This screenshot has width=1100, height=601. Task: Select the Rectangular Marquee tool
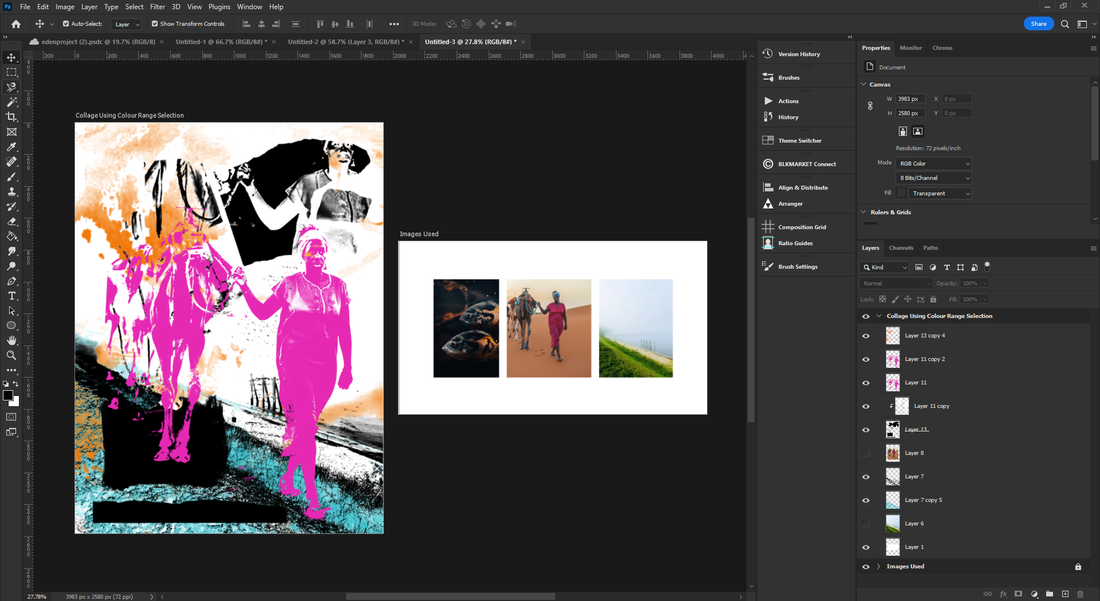pyautogui.click(x=11, y=72)
